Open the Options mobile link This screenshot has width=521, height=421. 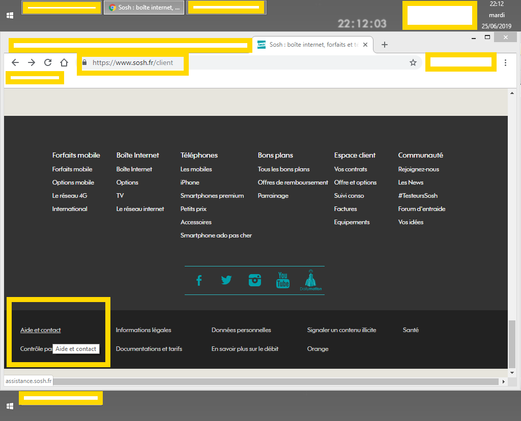[73, 183]
